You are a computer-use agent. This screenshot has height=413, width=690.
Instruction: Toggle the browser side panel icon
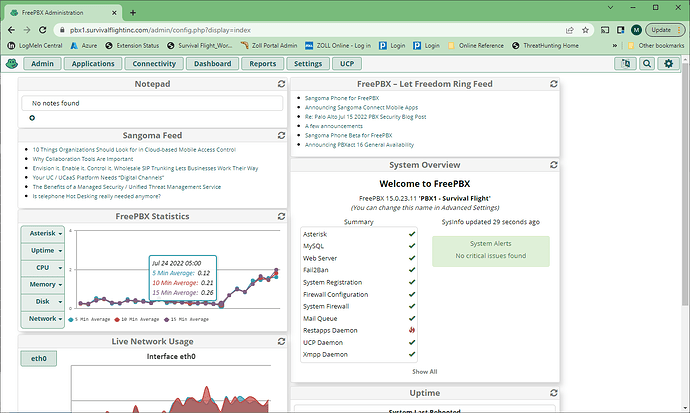[x=620, y=30]
